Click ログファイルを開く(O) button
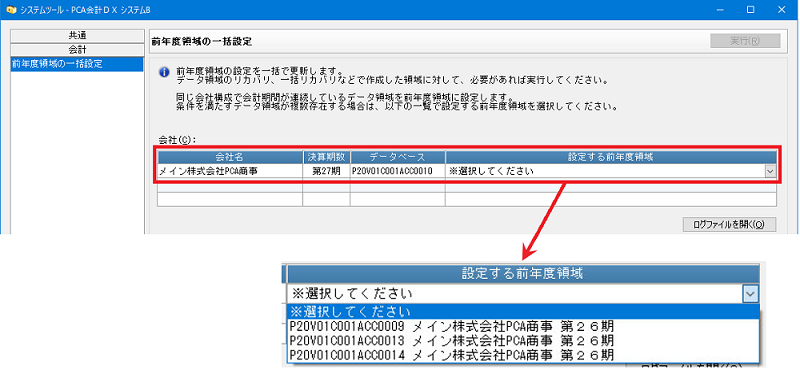This screenshot has height=370, width=800. click(x=730, y=225)
